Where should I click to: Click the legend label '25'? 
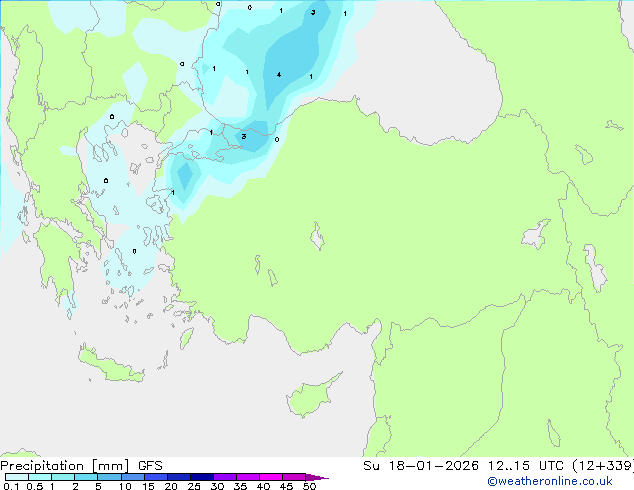tap(194, 486)
